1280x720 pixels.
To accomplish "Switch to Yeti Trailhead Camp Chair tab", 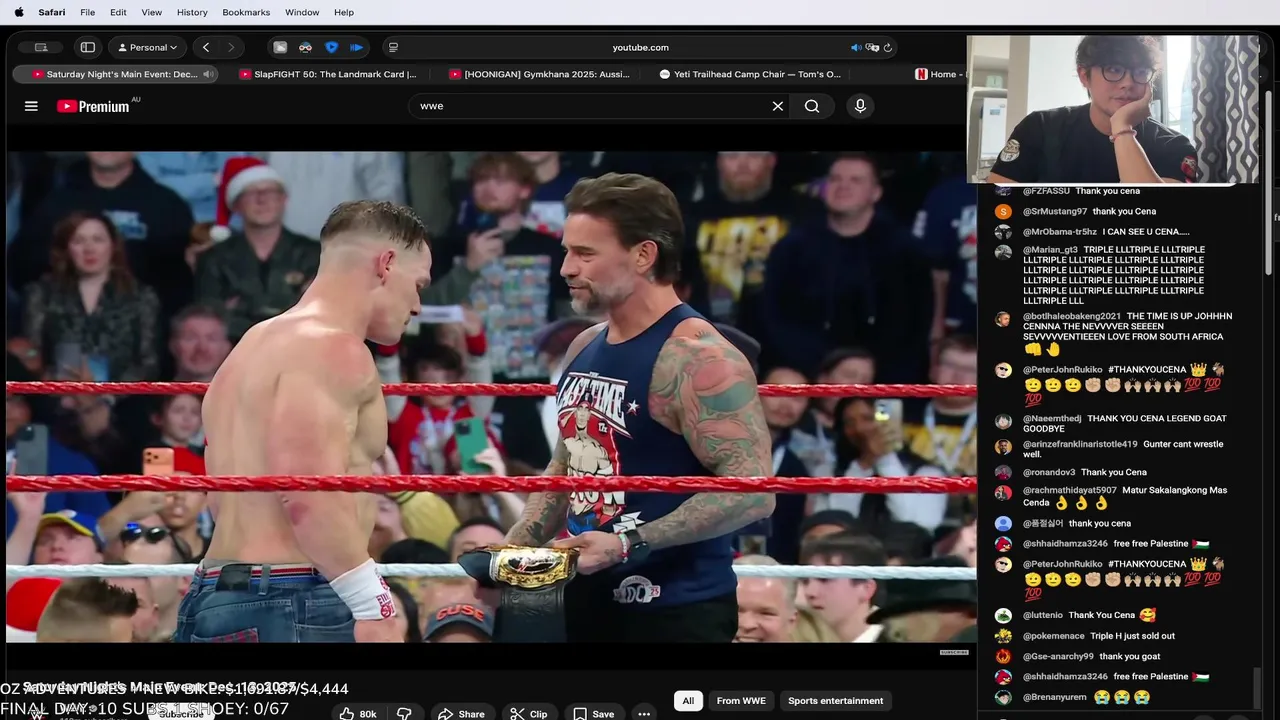I will [750, 74].
